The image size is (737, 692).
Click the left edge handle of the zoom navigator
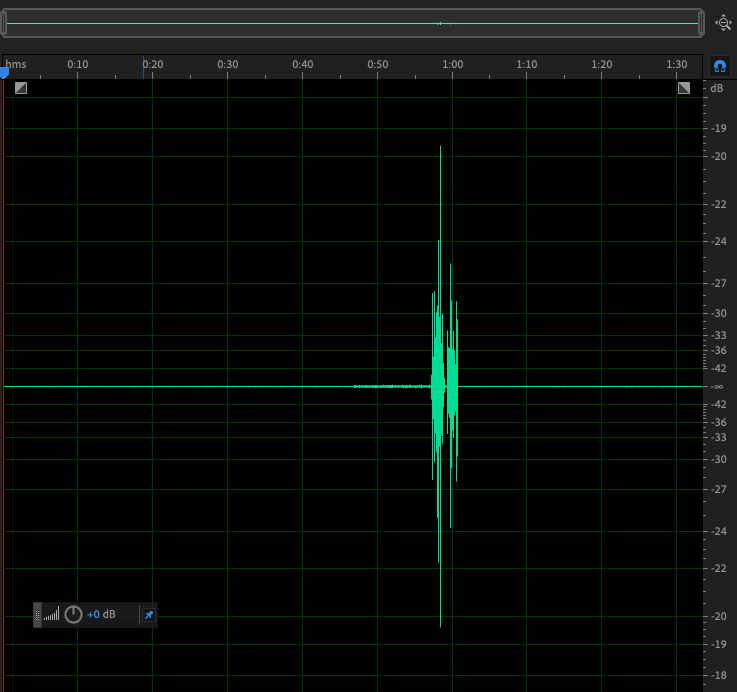tap(5, 22)
